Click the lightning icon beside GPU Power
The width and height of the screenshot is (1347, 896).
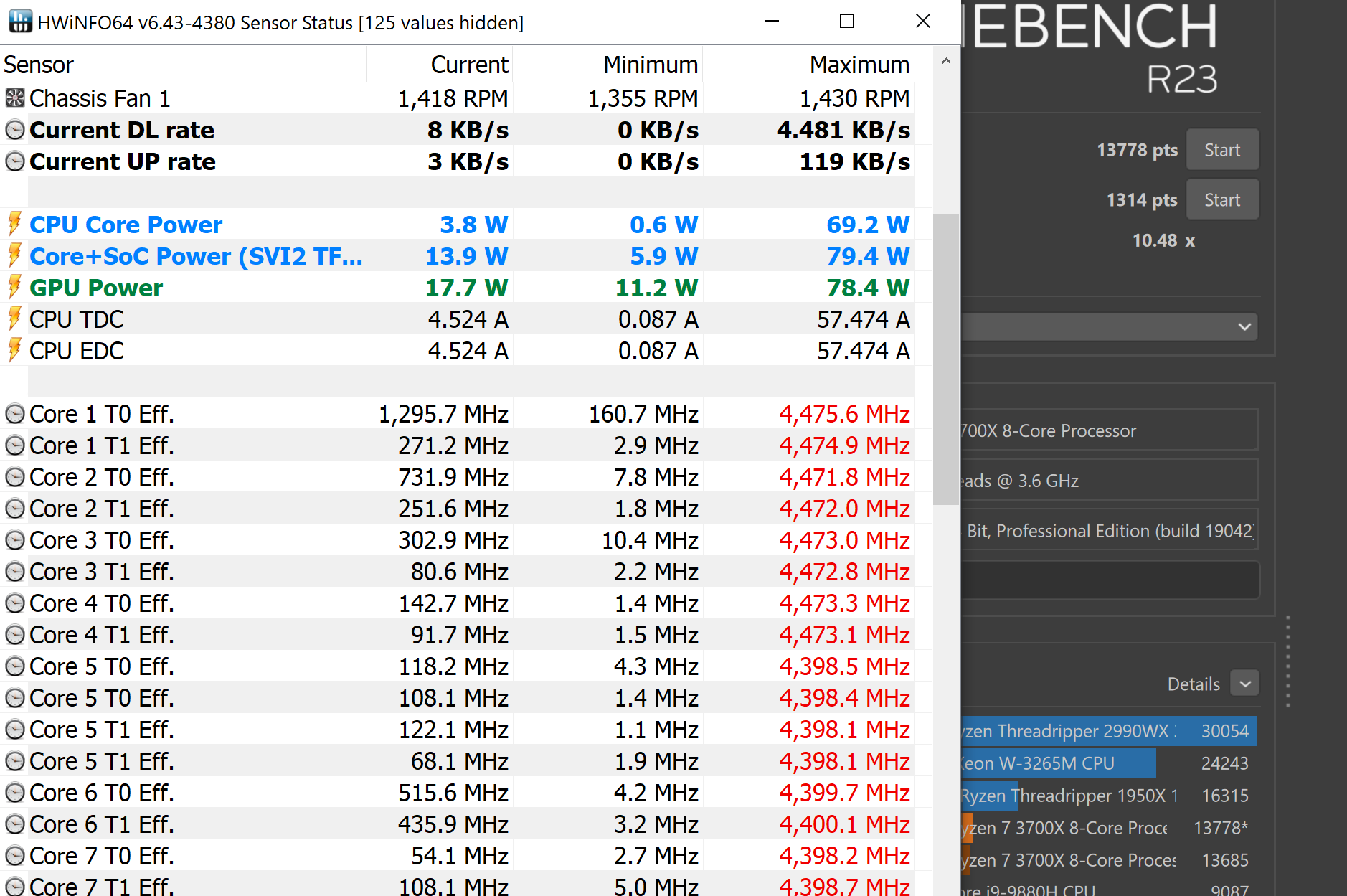(14, 287)
